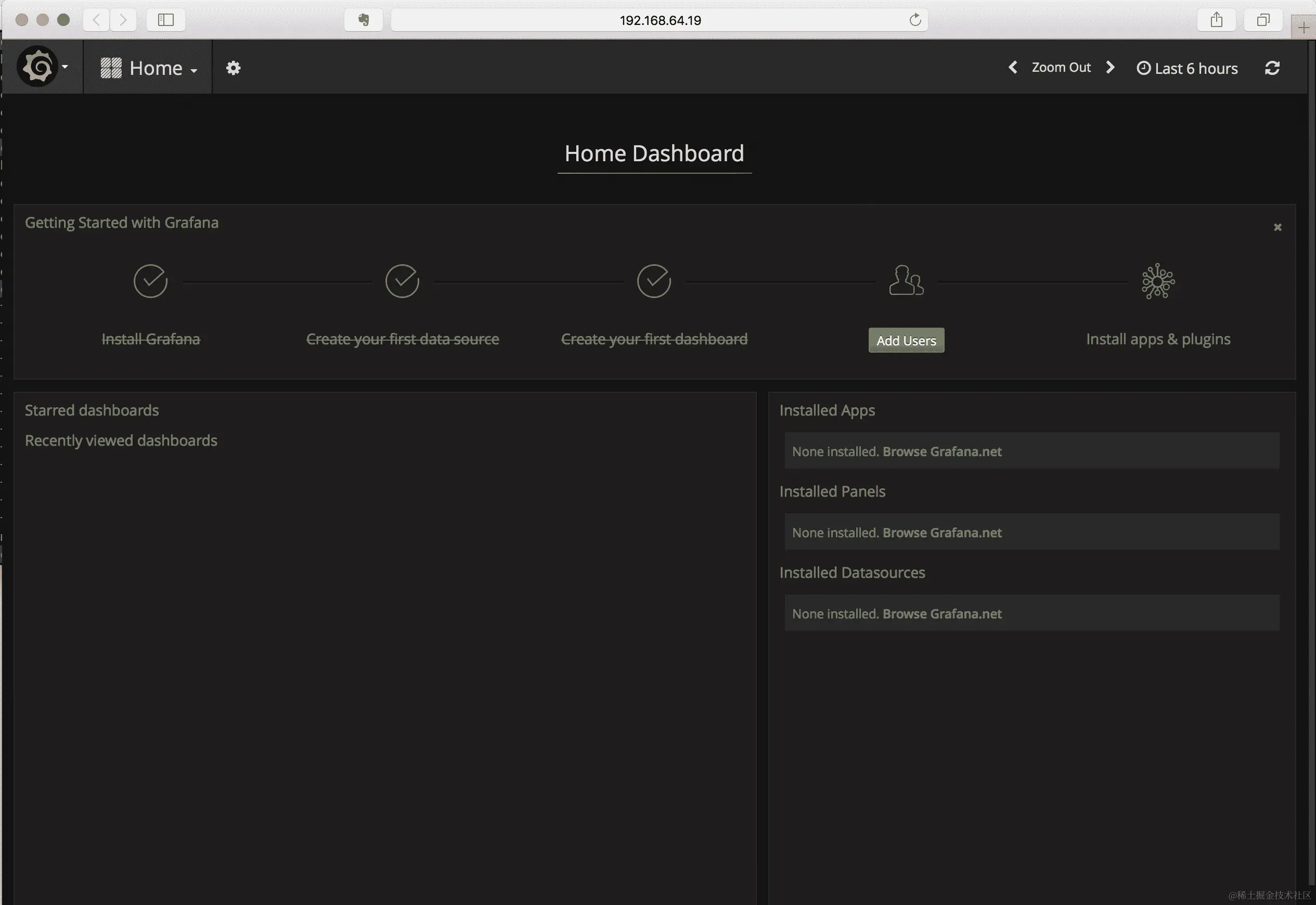This screenshot has height=905, width=1316.
Task: Click the Evernote extension icon in Safari
Action: point(364,20)
